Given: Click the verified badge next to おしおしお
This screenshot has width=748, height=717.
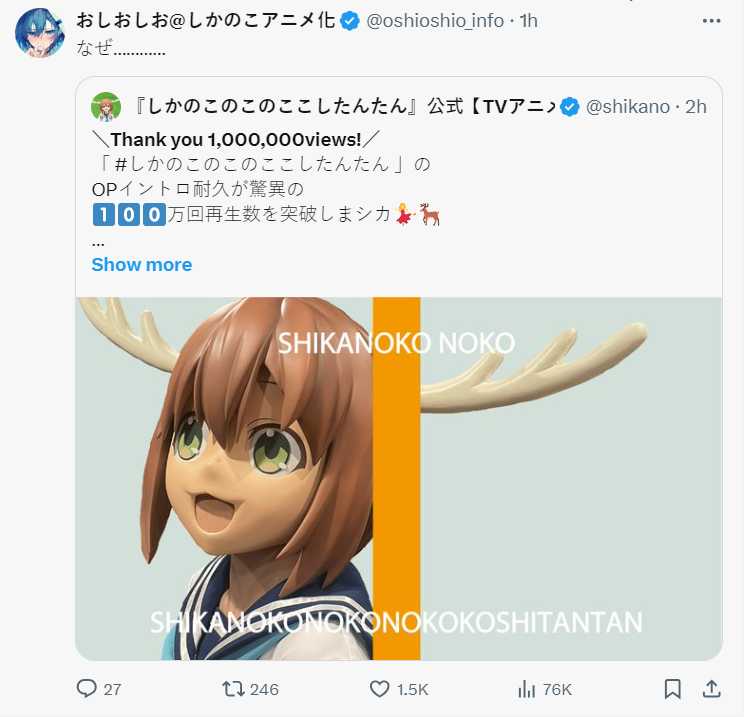Looking at the screenshot, I should [x=351, y=21].
